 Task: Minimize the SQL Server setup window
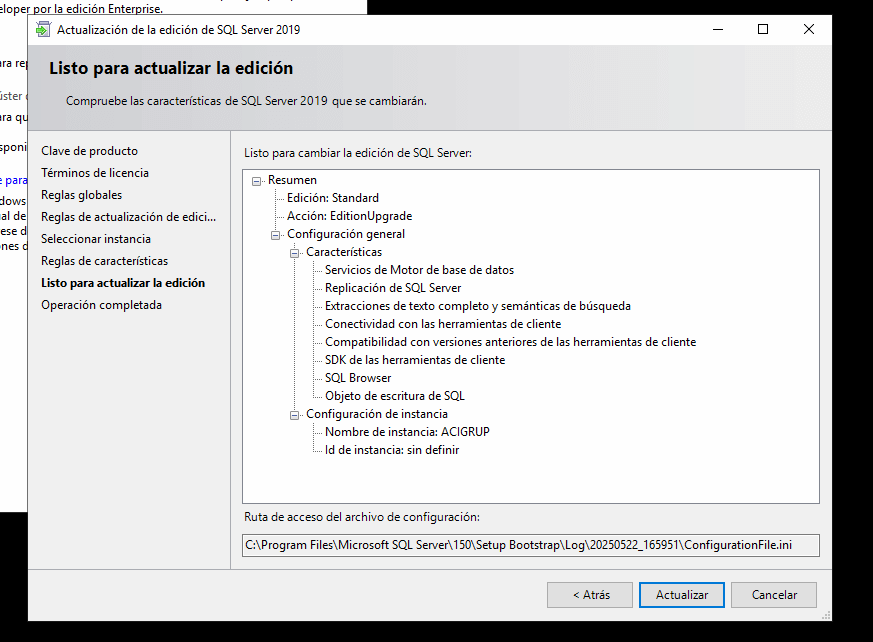click(718, 30)
